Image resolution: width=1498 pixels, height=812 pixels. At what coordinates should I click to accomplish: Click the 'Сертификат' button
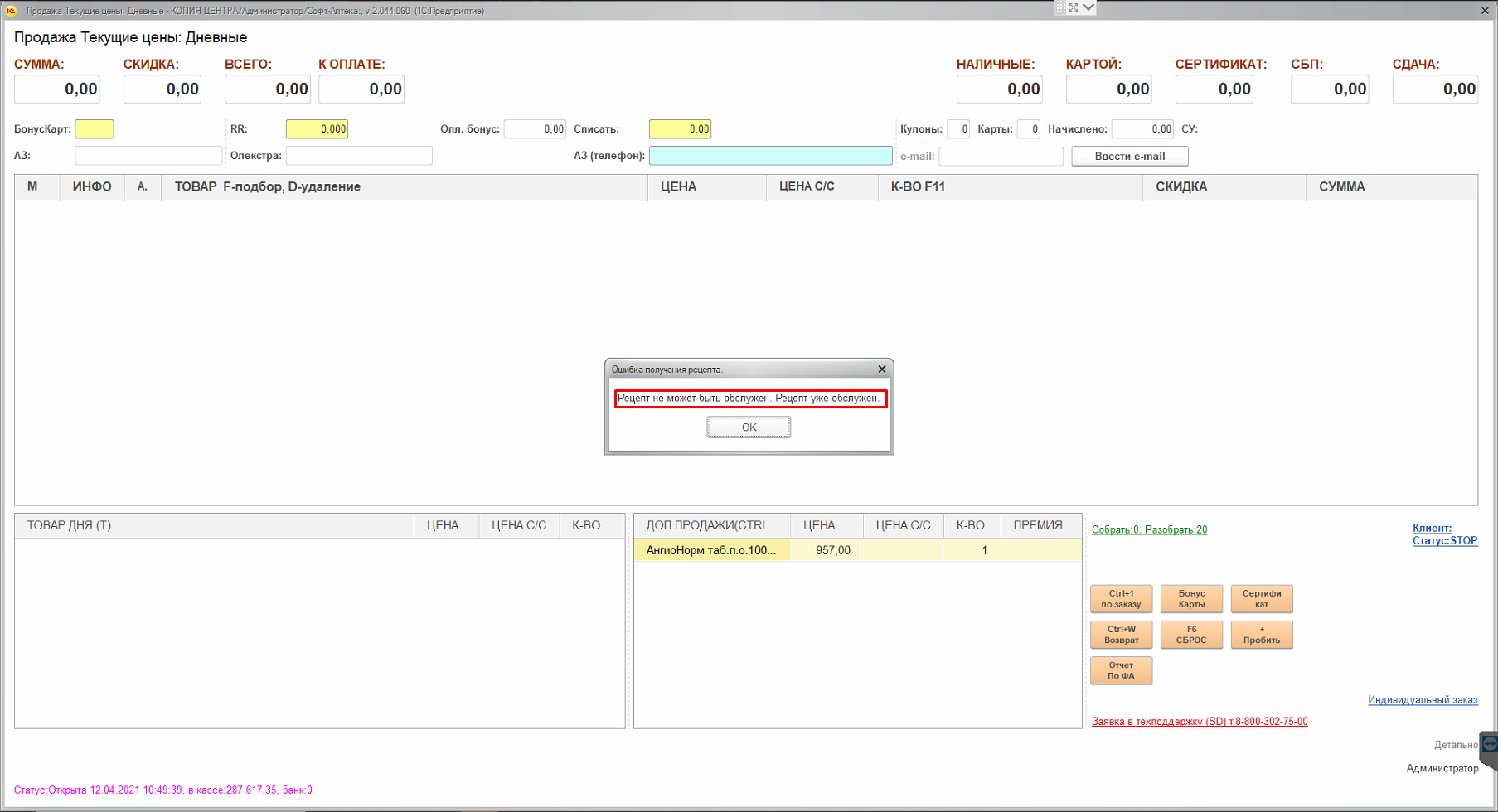point(1261,599)
